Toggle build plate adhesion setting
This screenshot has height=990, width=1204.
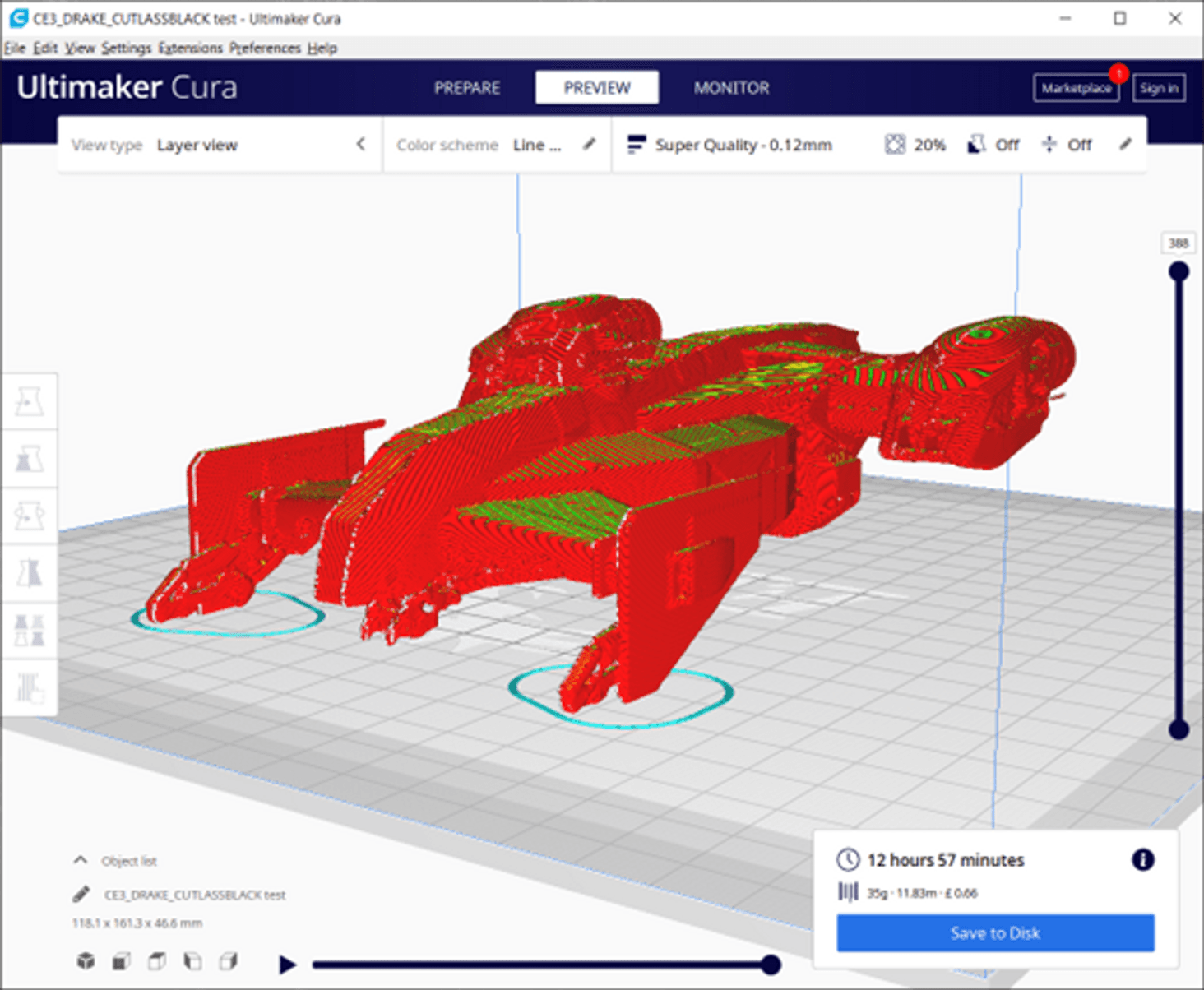point(1066,145)
